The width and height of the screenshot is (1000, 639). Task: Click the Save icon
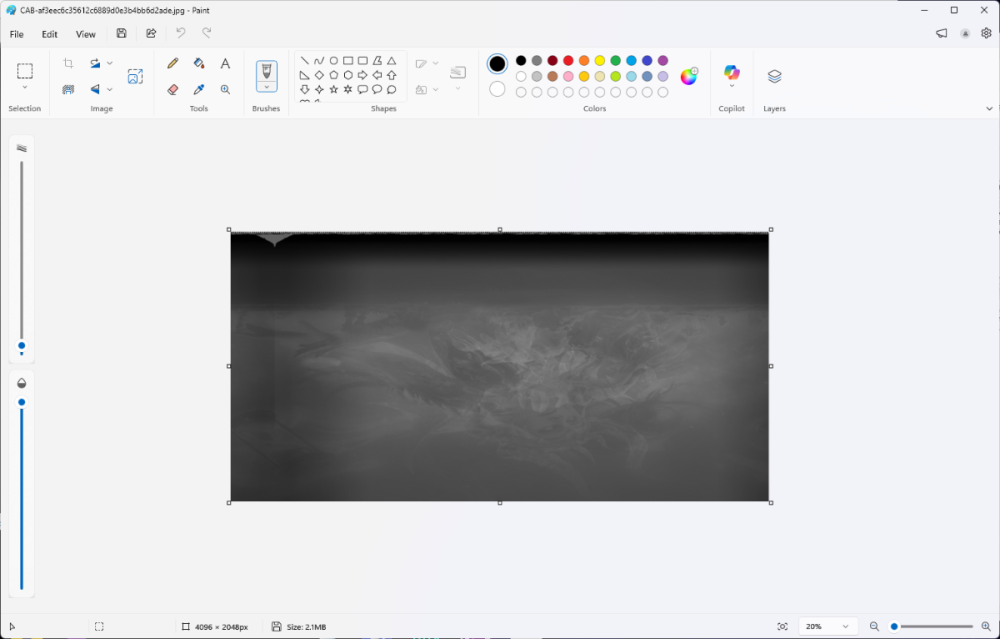121,33
